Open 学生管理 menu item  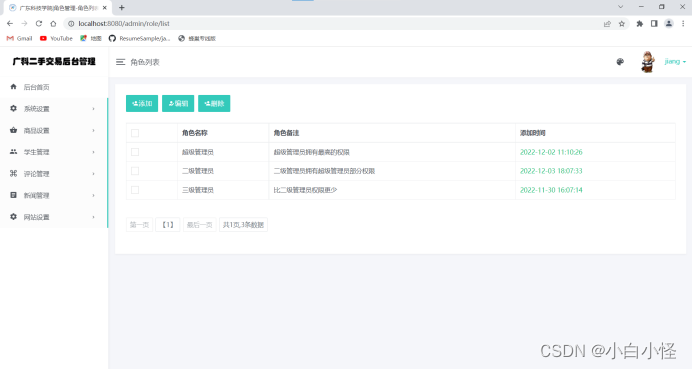pos(54,152)
